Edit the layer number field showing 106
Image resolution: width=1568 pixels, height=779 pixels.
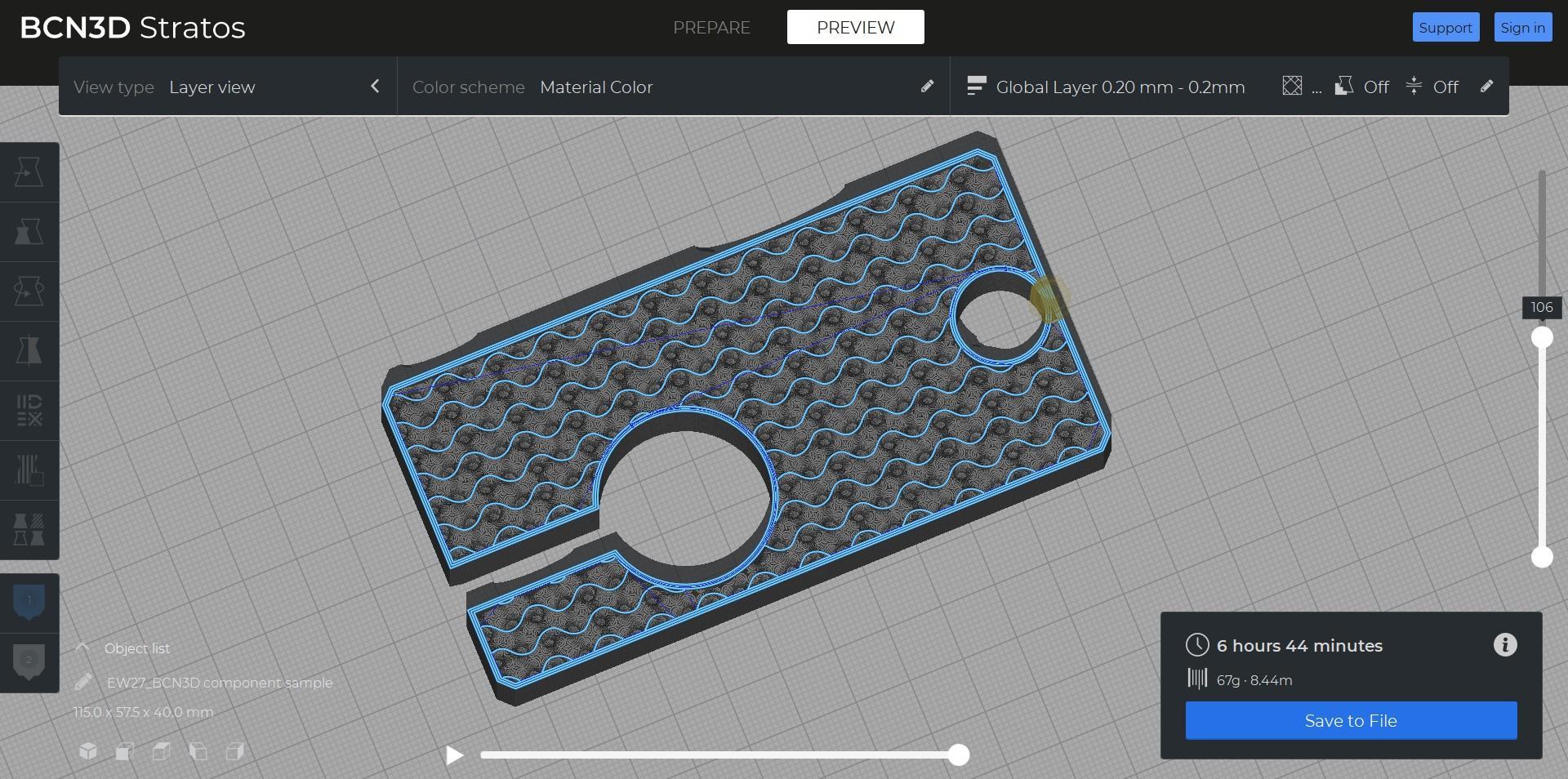tap(1542, 308)
